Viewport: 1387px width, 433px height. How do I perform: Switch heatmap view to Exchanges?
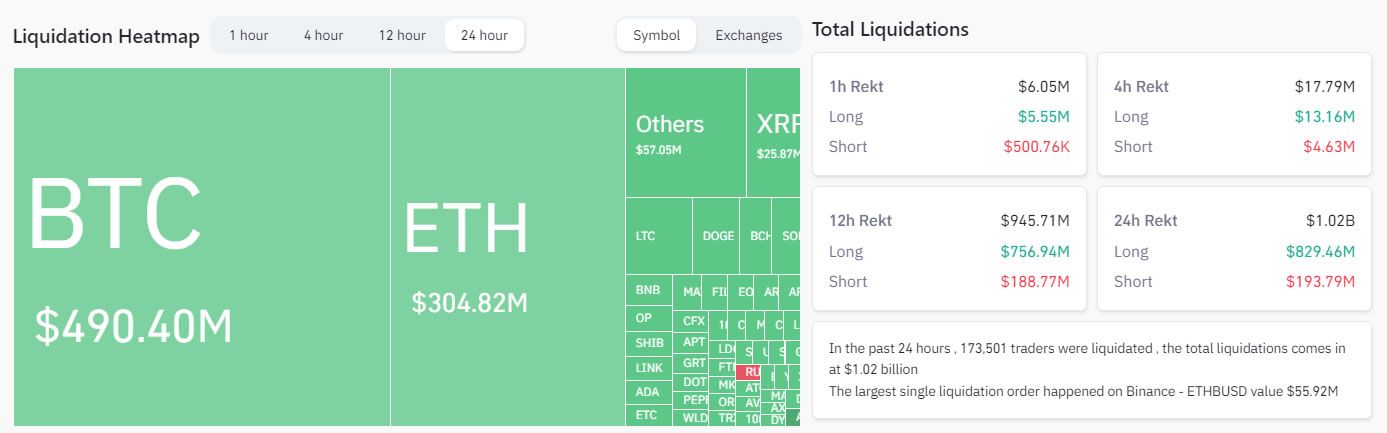(x=748, y=35)
